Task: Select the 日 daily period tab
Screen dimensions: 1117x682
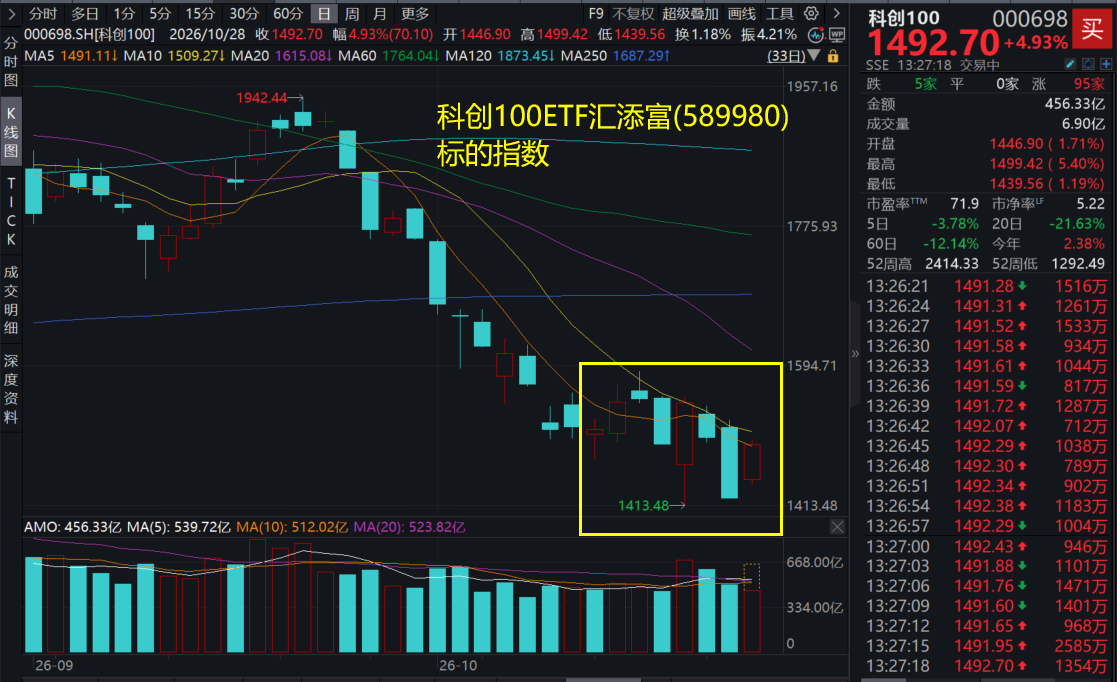Action: [324, 14]
